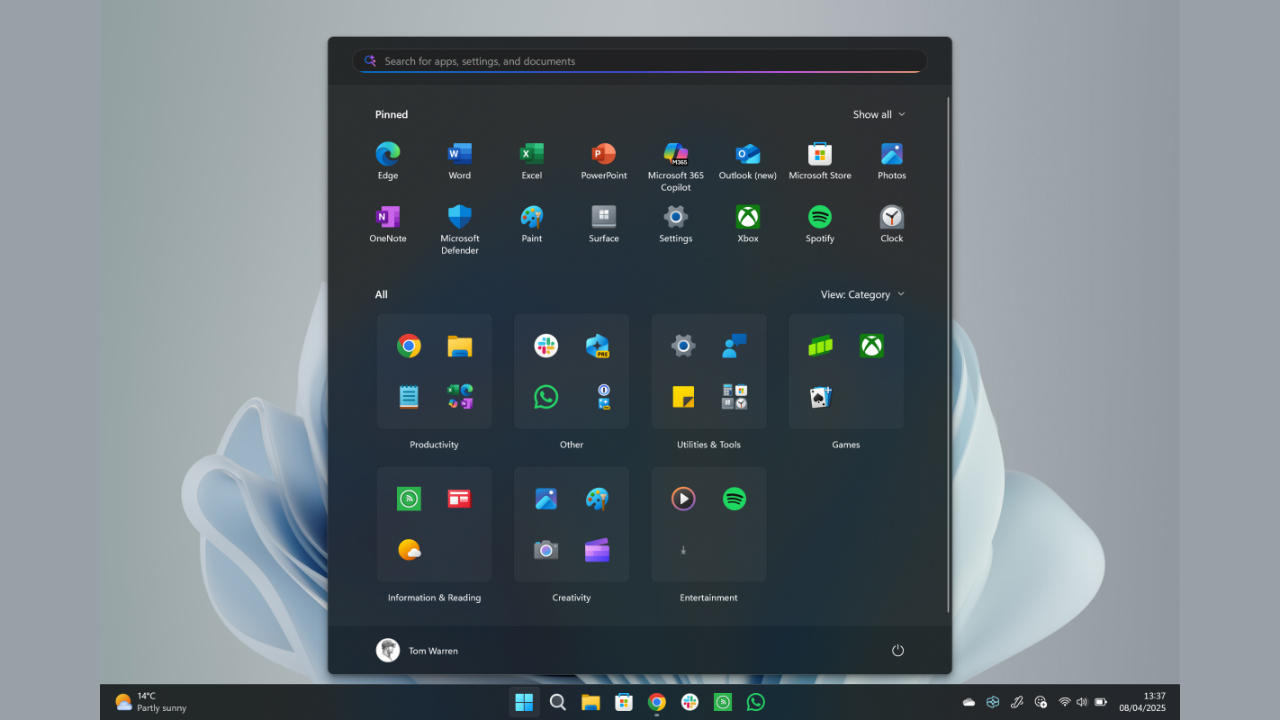This screenshot has width=1280, height=720.
Task: Open Photos in the Creativity category
Action: 546,498
